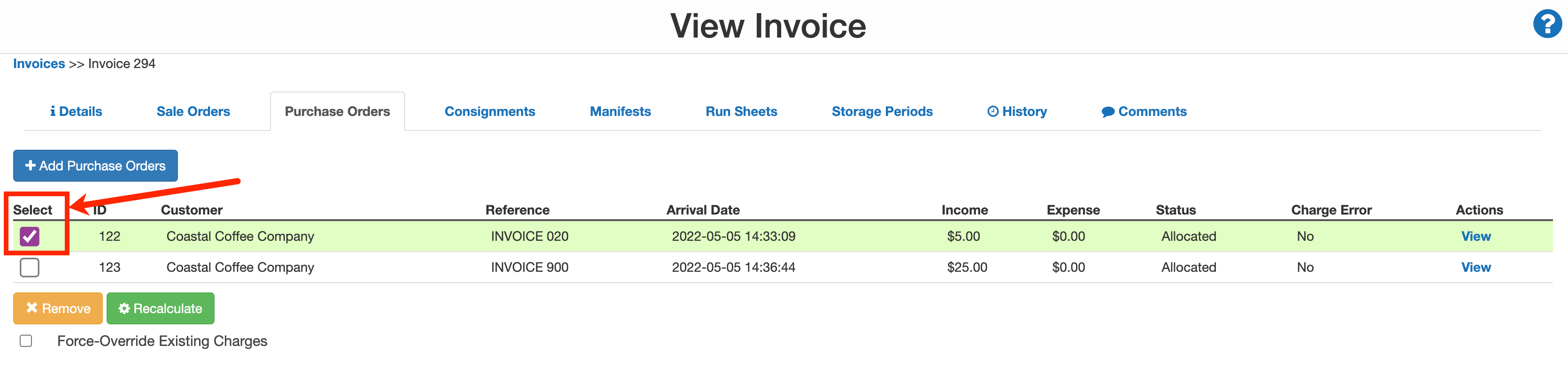Open the Consignments tab
This screenshot has width=1568, height=368.
coord(490,111)
